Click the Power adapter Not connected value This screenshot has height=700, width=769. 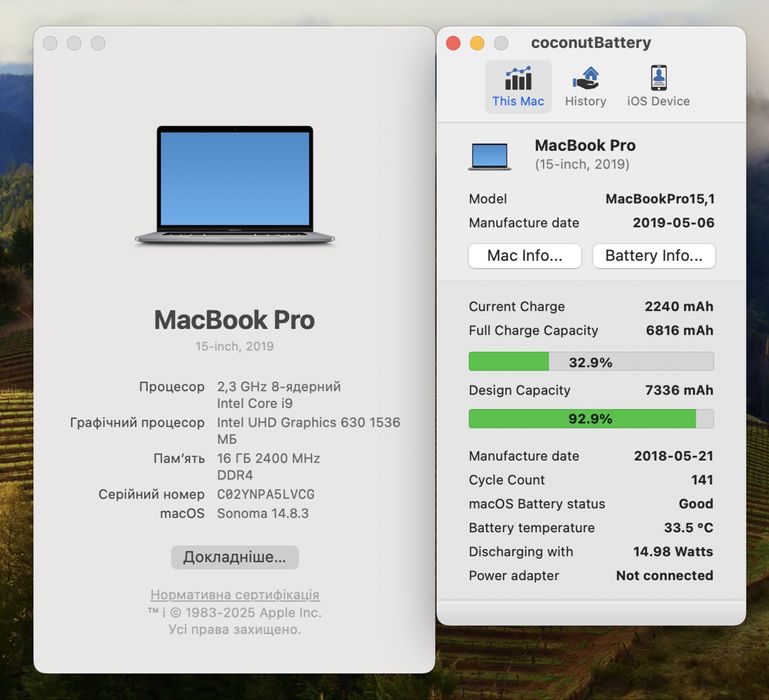click(x=665, y=575)
